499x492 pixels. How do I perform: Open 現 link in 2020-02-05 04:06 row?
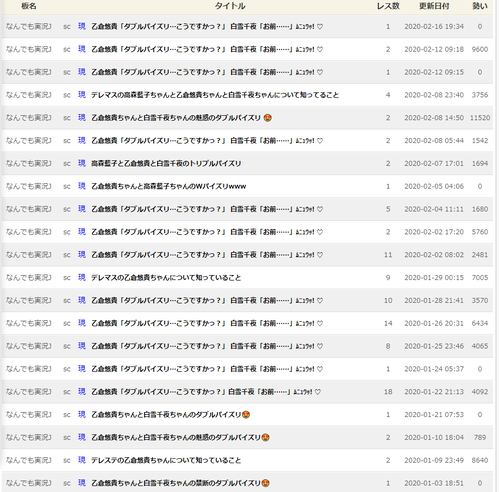(82, 186)
